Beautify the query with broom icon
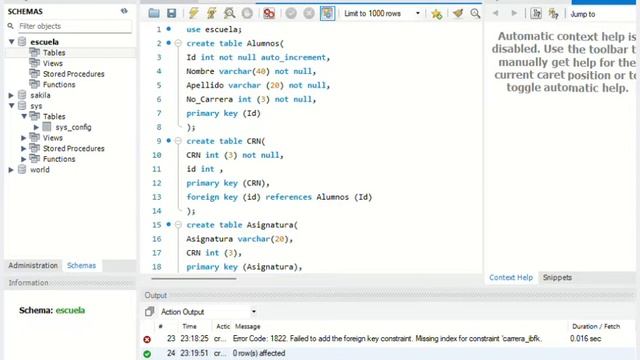640x360 pixels. [x=458, y=13]
